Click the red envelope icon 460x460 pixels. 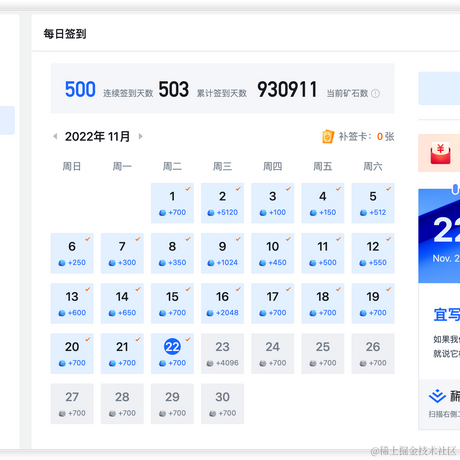pos(440,153)
